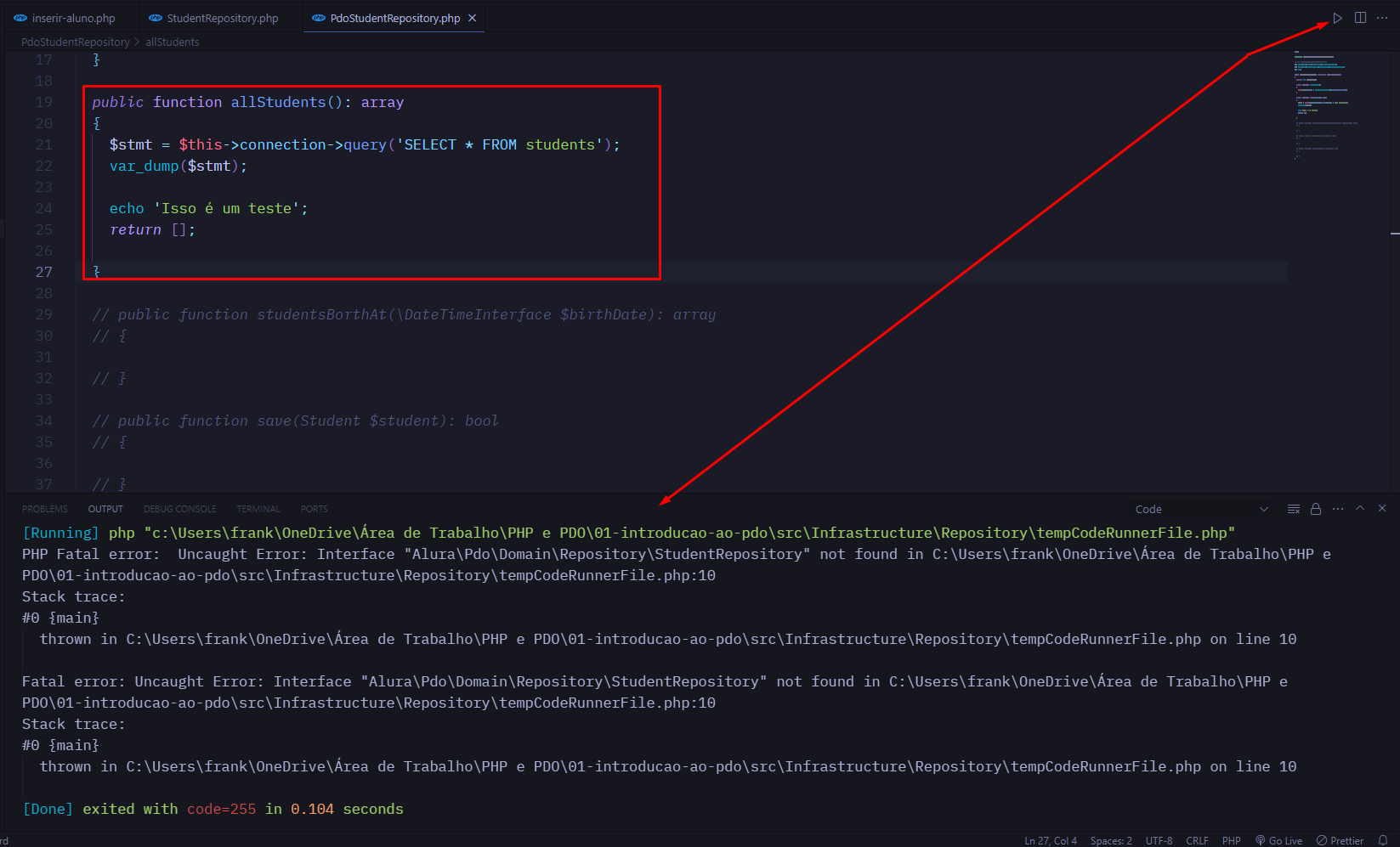Click Ln 27, Col 4 status item
1400x847 pixels.
(1051, 840)
